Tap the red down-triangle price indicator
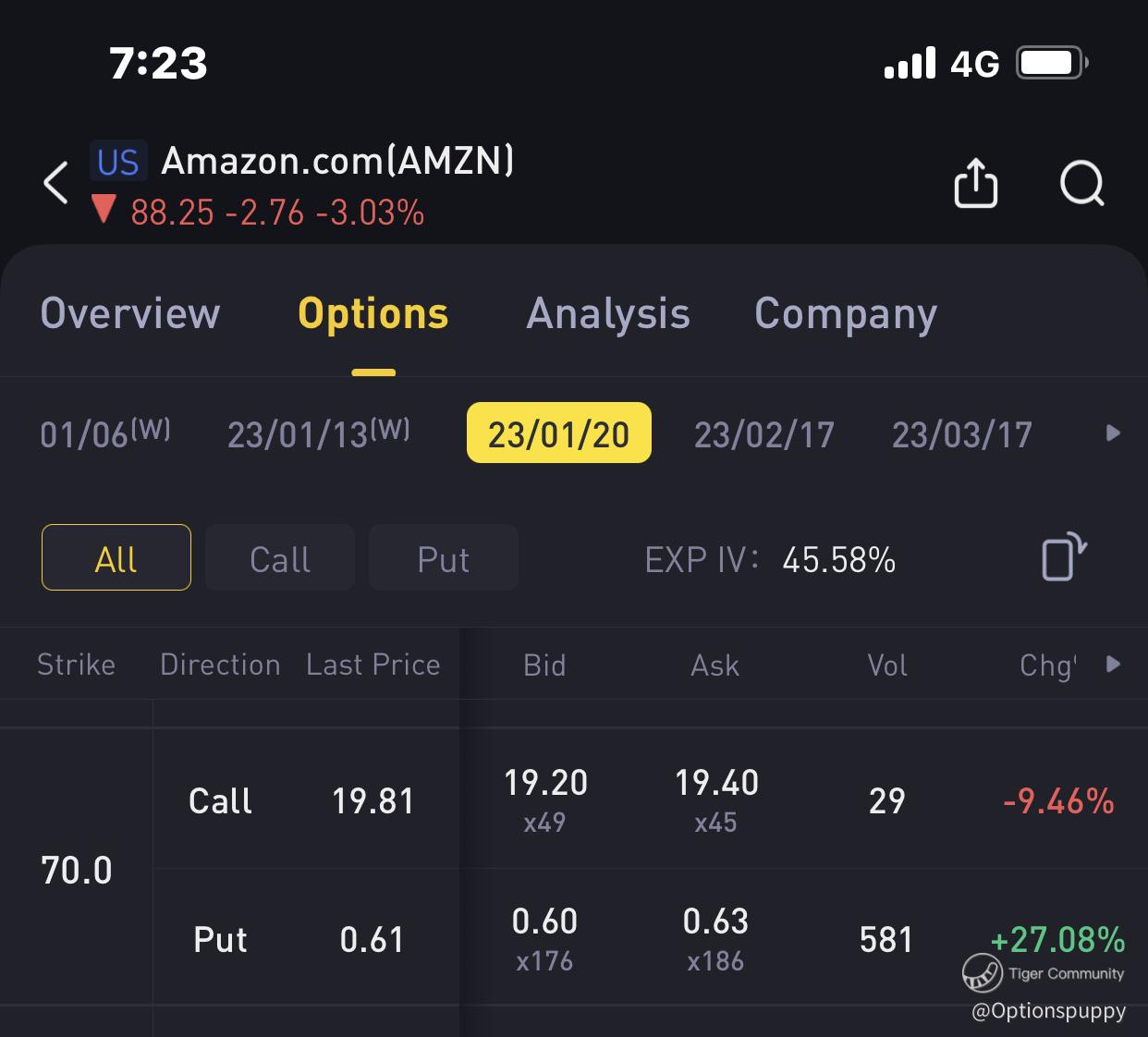The image size is (1148, 1037). (x=104, y=210)
